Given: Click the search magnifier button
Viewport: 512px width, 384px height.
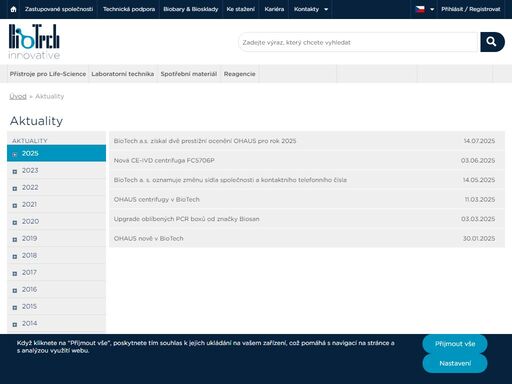Looking at the screenshot, I should point(492,42).
